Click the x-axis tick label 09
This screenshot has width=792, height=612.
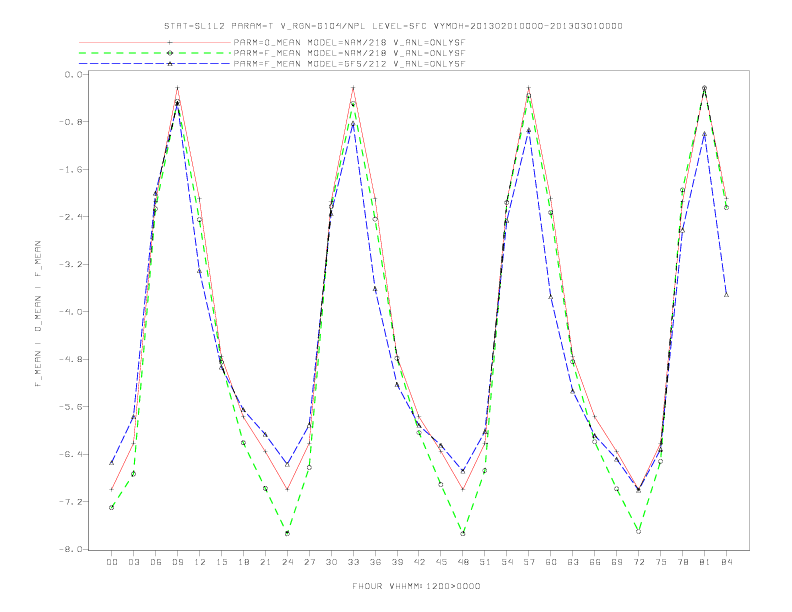(x=177, y=562)
